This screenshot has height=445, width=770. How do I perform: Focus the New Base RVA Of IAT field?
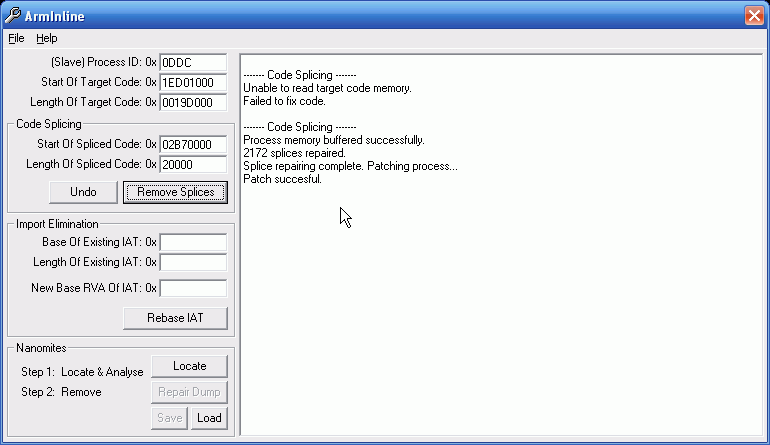coord(193,288)
